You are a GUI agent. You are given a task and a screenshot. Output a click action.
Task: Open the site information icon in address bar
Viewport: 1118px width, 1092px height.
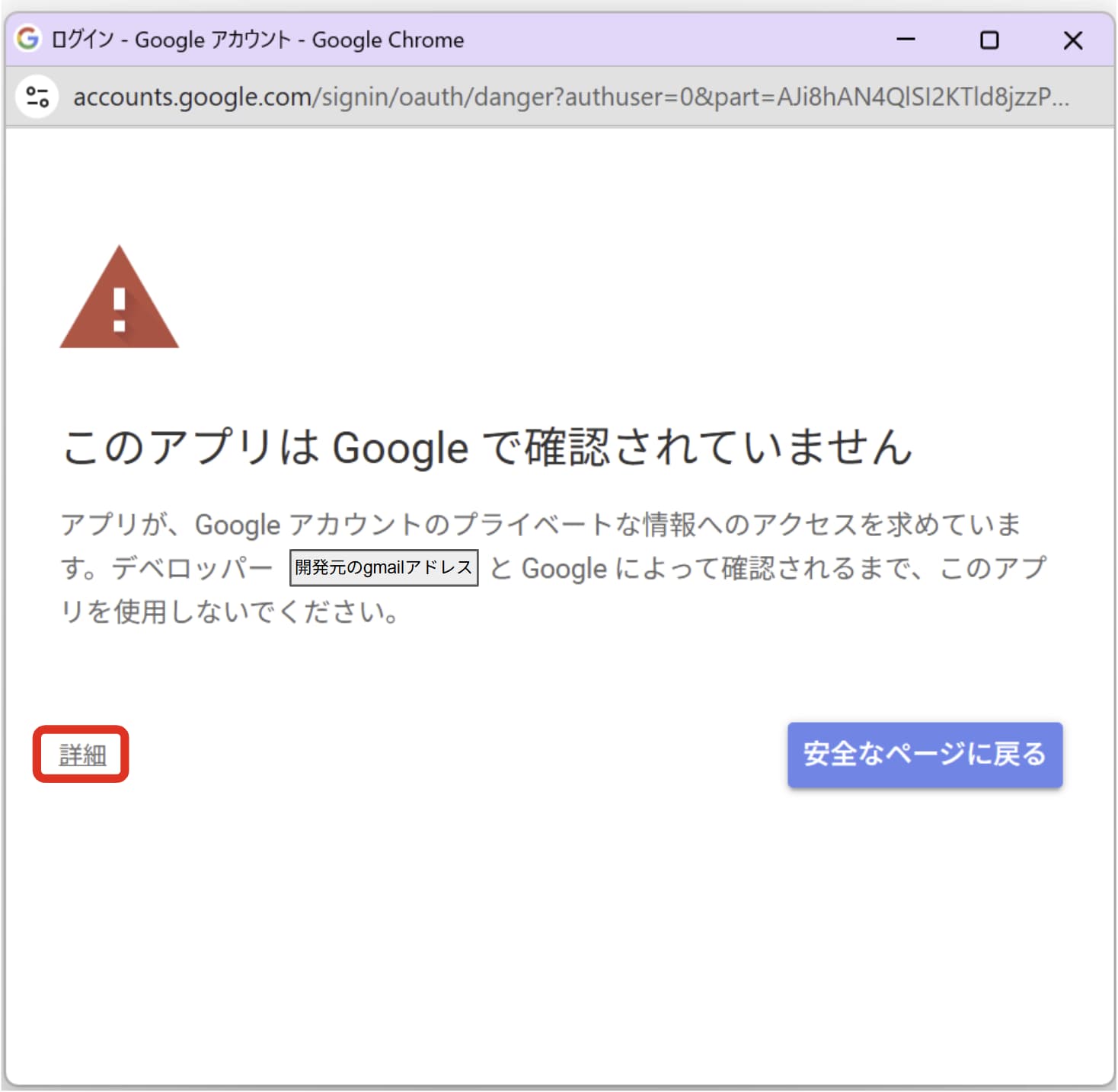point(37,97)
